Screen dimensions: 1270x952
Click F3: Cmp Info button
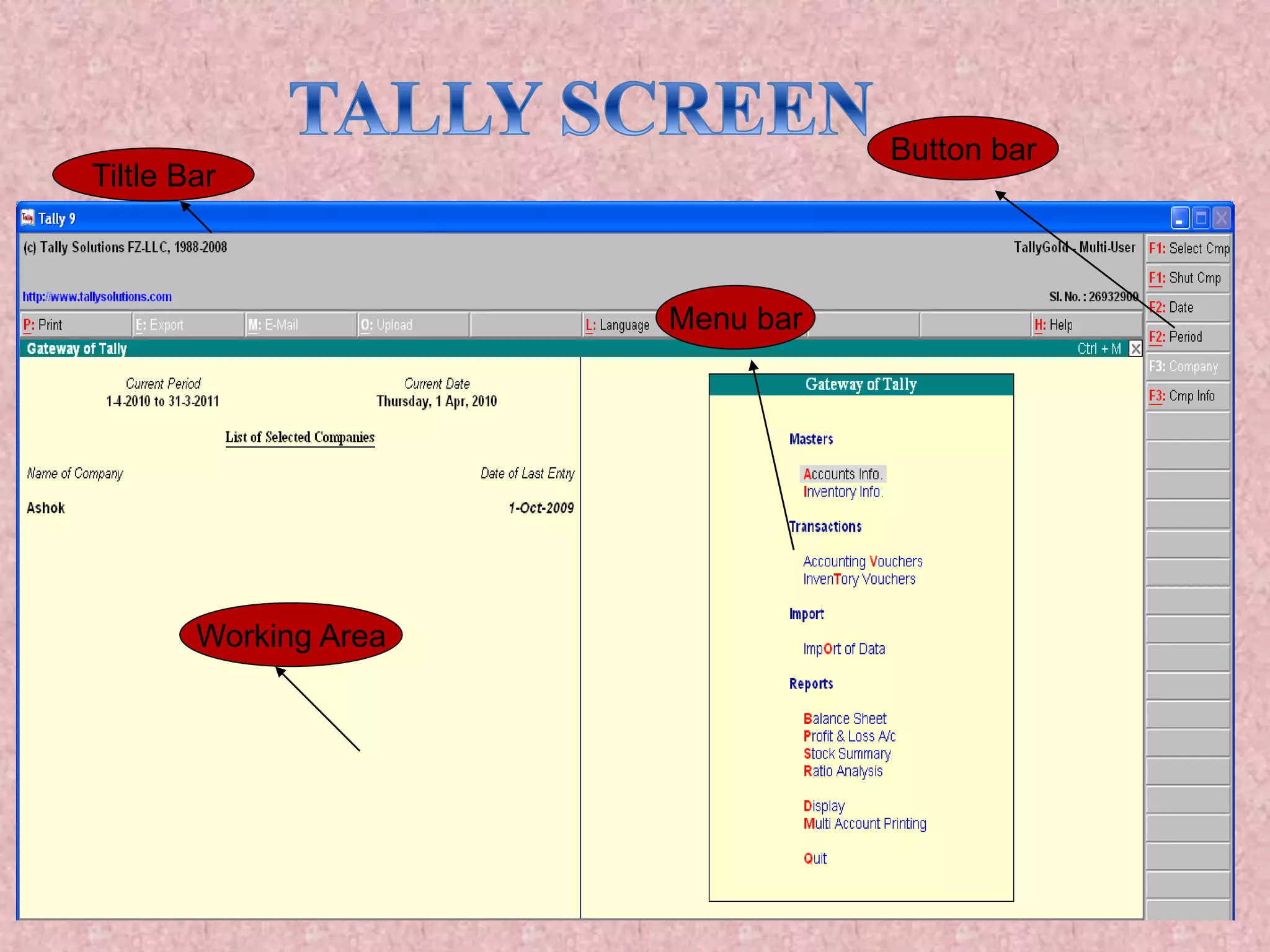pos(1188,396)
